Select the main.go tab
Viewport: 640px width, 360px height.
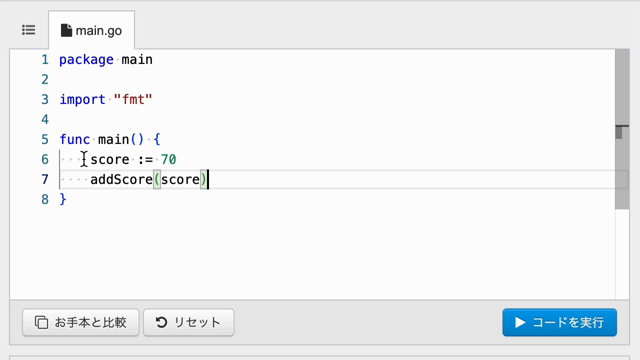tap(91, 30)
